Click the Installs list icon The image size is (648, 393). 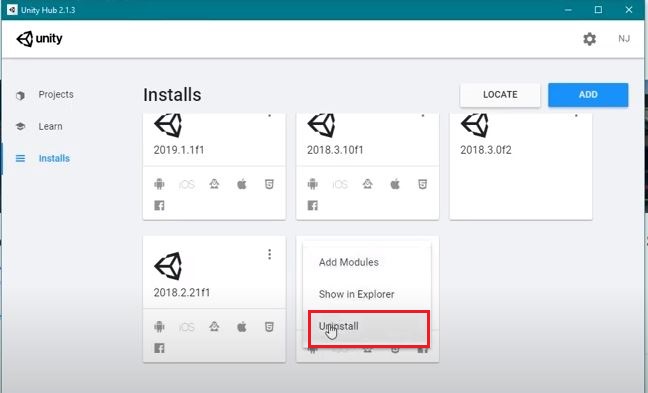pos(20,158)
